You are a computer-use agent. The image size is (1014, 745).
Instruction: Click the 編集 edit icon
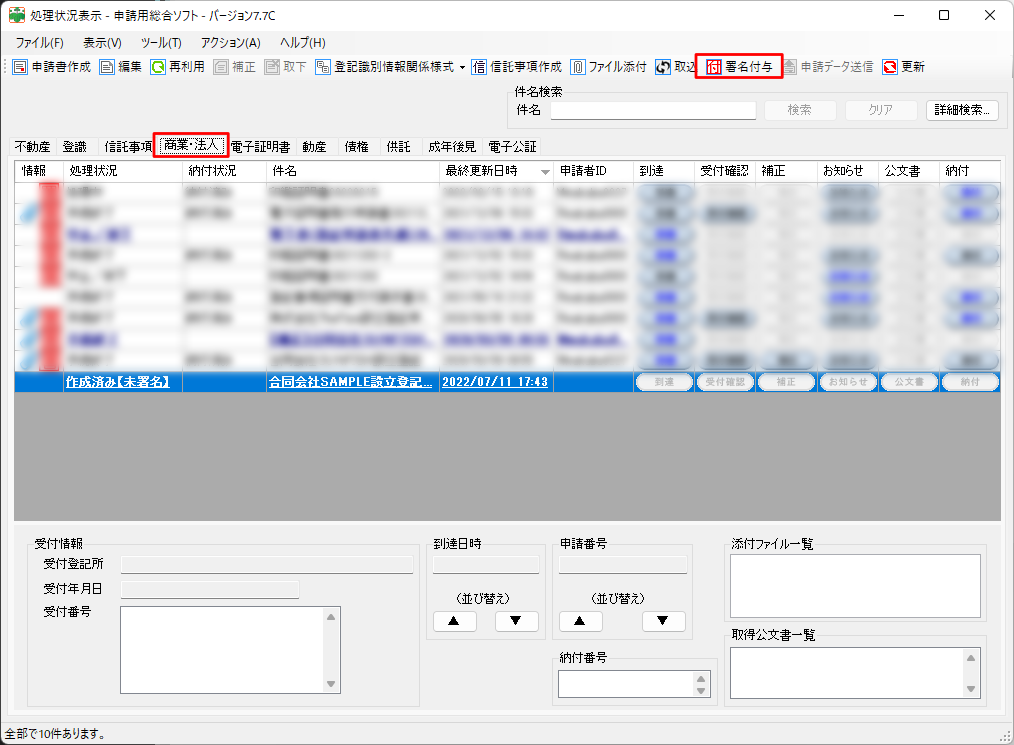tap(107, 67)
